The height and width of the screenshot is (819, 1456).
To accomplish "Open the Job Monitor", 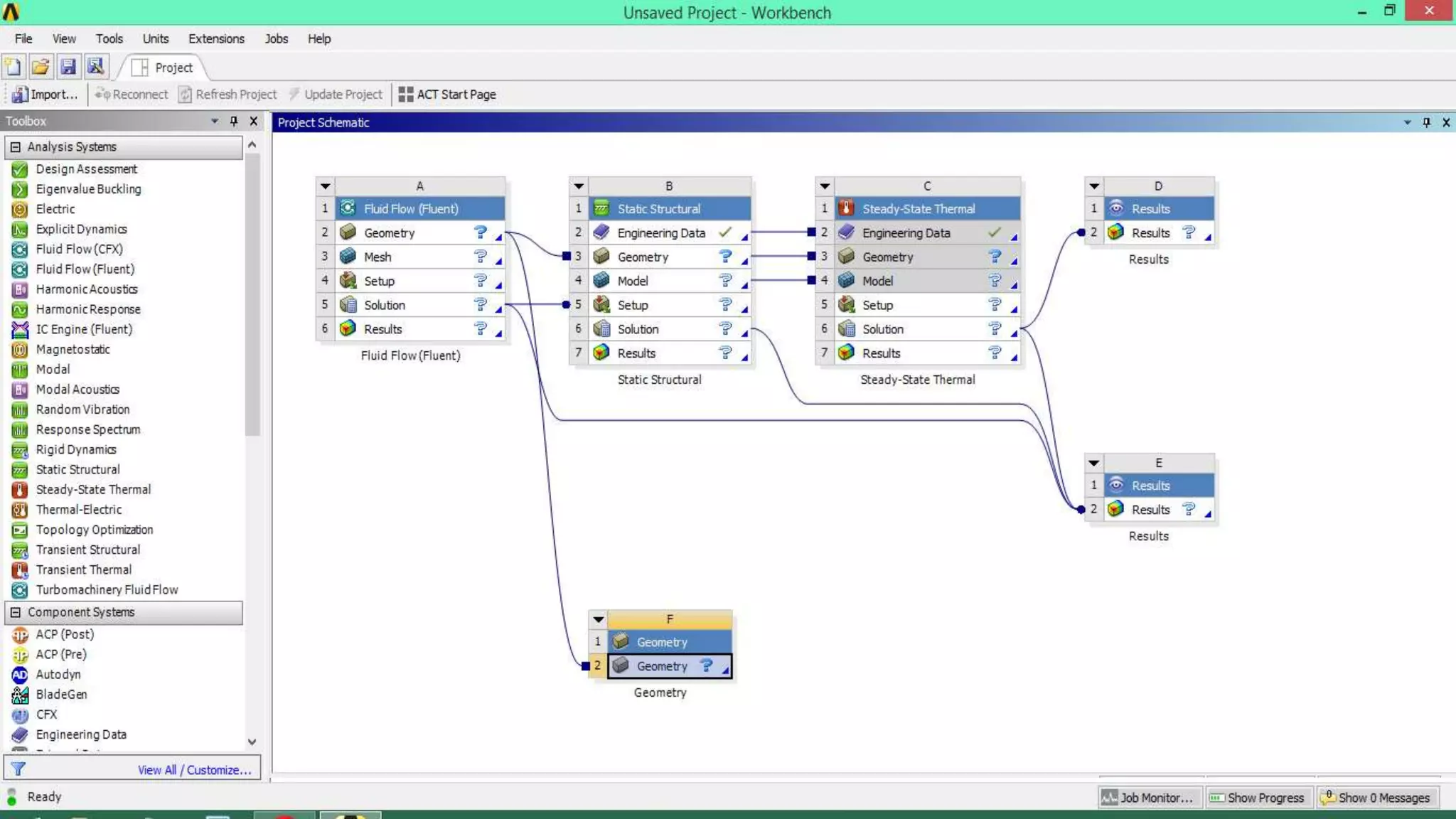I will [x=1149, y=798].
